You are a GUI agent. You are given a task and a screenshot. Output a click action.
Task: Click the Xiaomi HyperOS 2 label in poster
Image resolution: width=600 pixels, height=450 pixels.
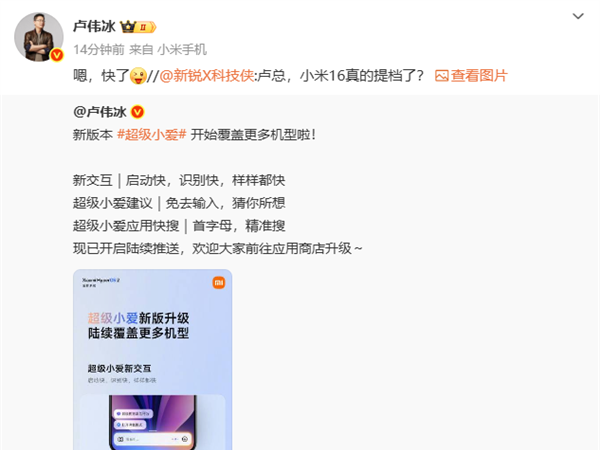click(x=101, y=282)
